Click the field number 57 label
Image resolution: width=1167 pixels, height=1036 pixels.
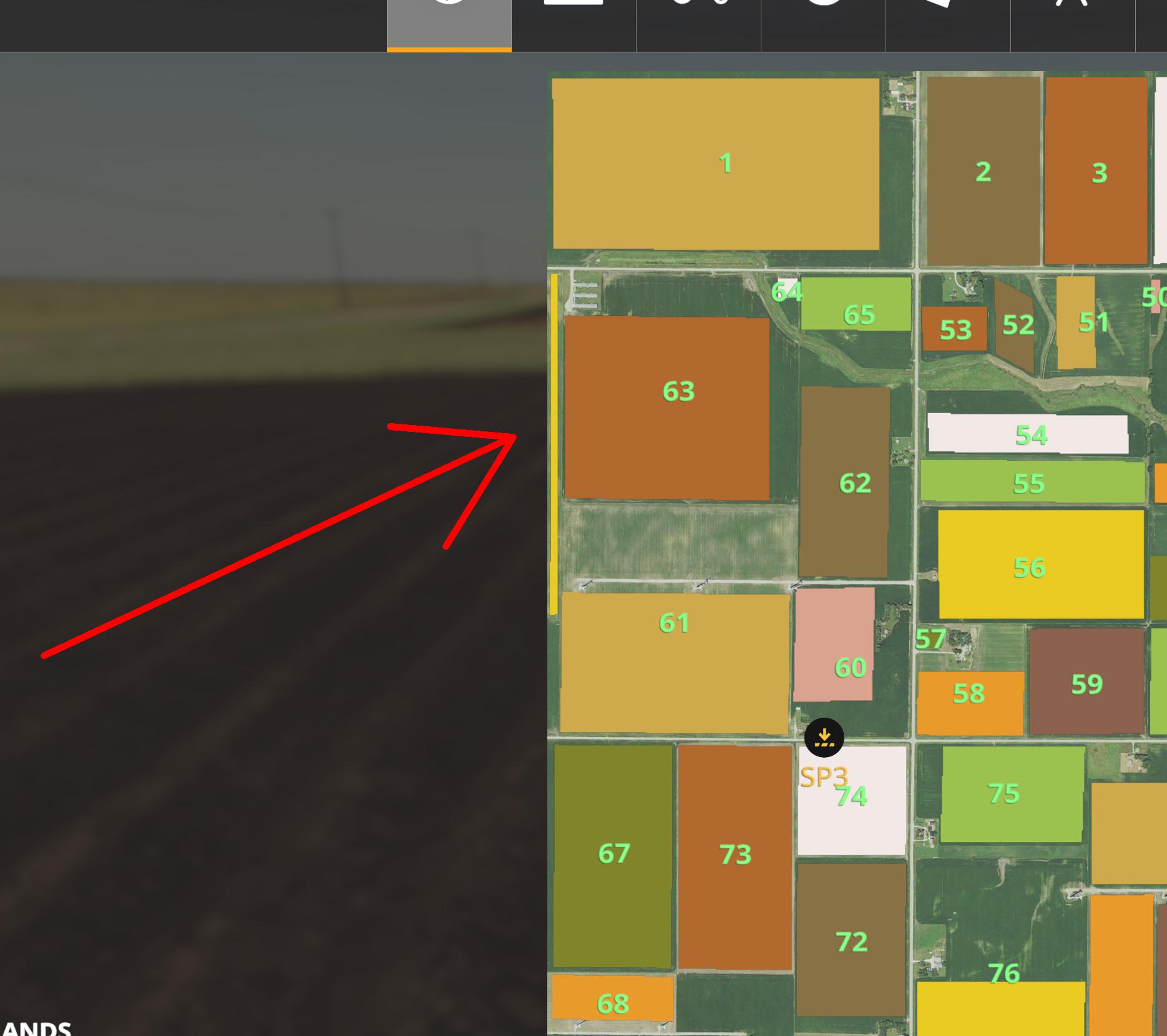(930, 639)
